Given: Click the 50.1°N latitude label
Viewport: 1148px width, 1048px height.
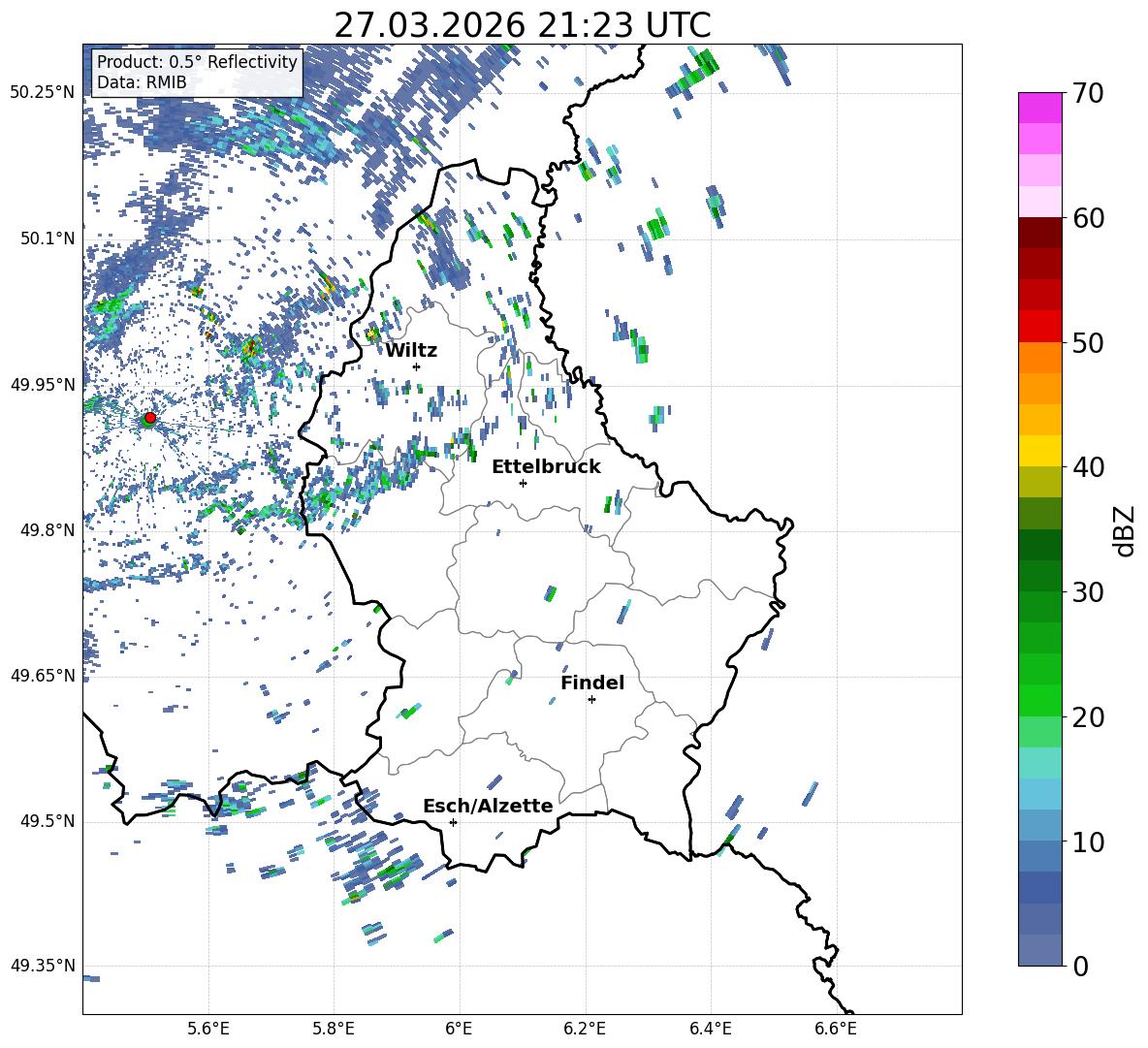Looking at the screenshot, I should click(48, 239).
